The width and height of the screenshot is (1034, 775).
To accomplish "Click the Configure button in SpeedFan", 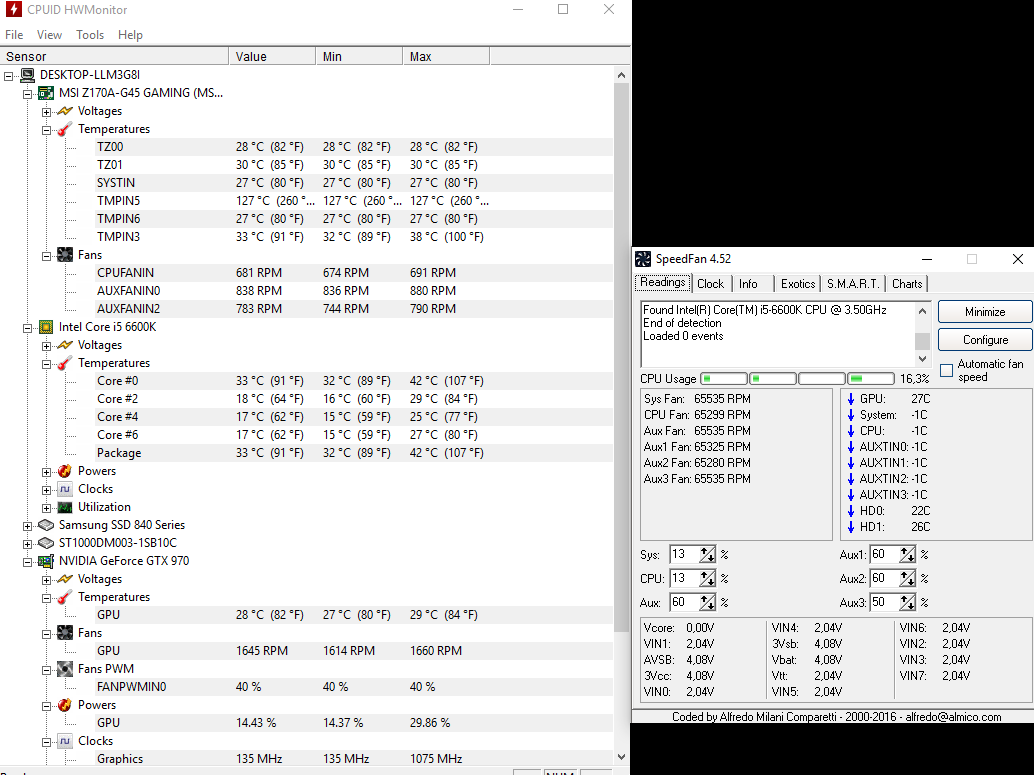I will click(x=985, y=340).
